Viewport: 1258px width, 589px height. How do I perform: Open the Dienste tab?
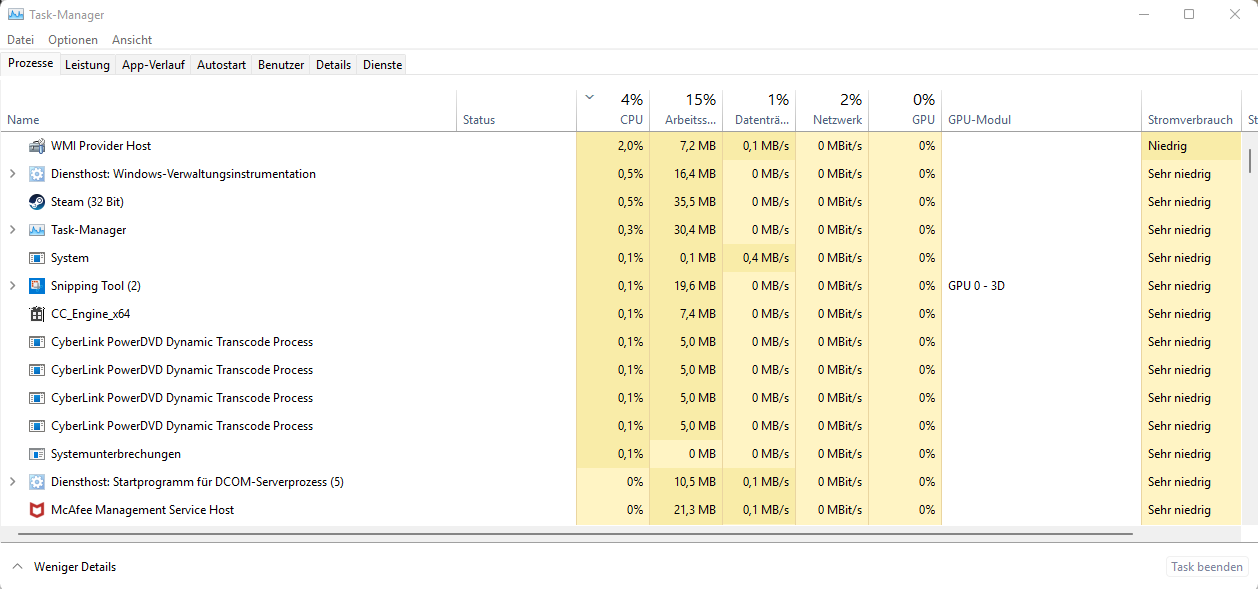click(382, 65)
